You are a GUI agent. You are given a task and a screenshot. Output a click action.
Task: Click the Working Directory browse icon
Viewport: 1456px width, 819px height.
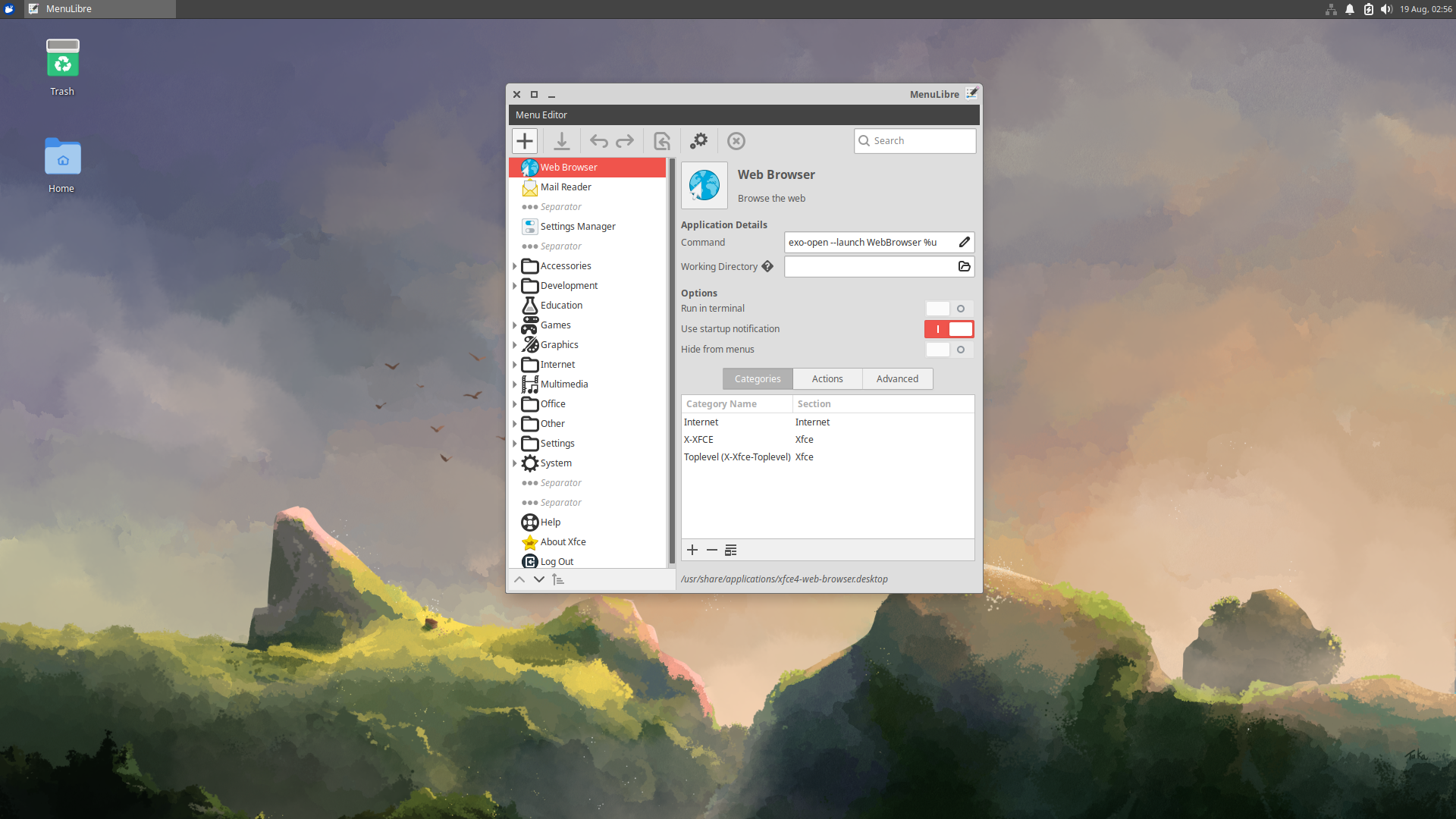pyautogui.click(x=963, y=266)
